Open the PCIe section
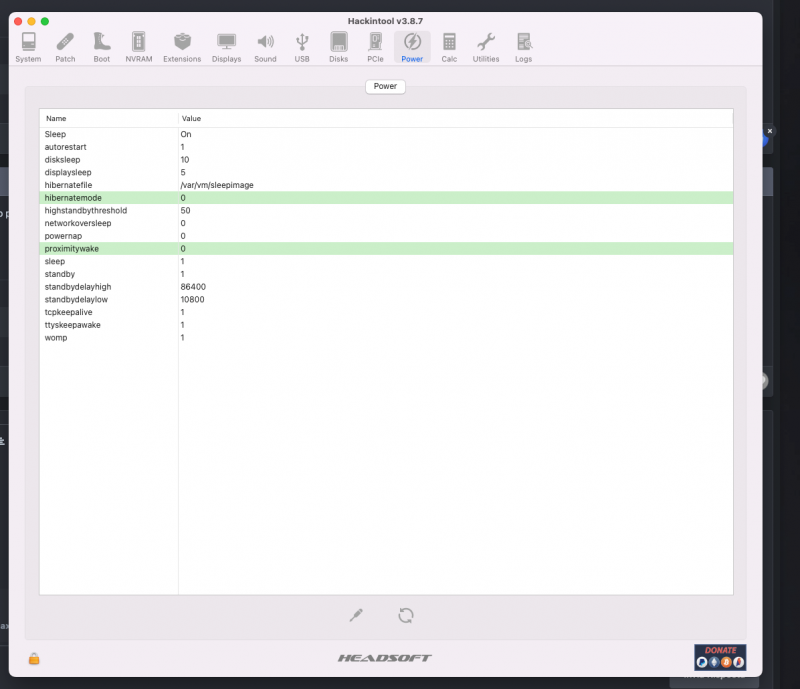The height and width of the screenshot is (689, 800). pos(376,47)
